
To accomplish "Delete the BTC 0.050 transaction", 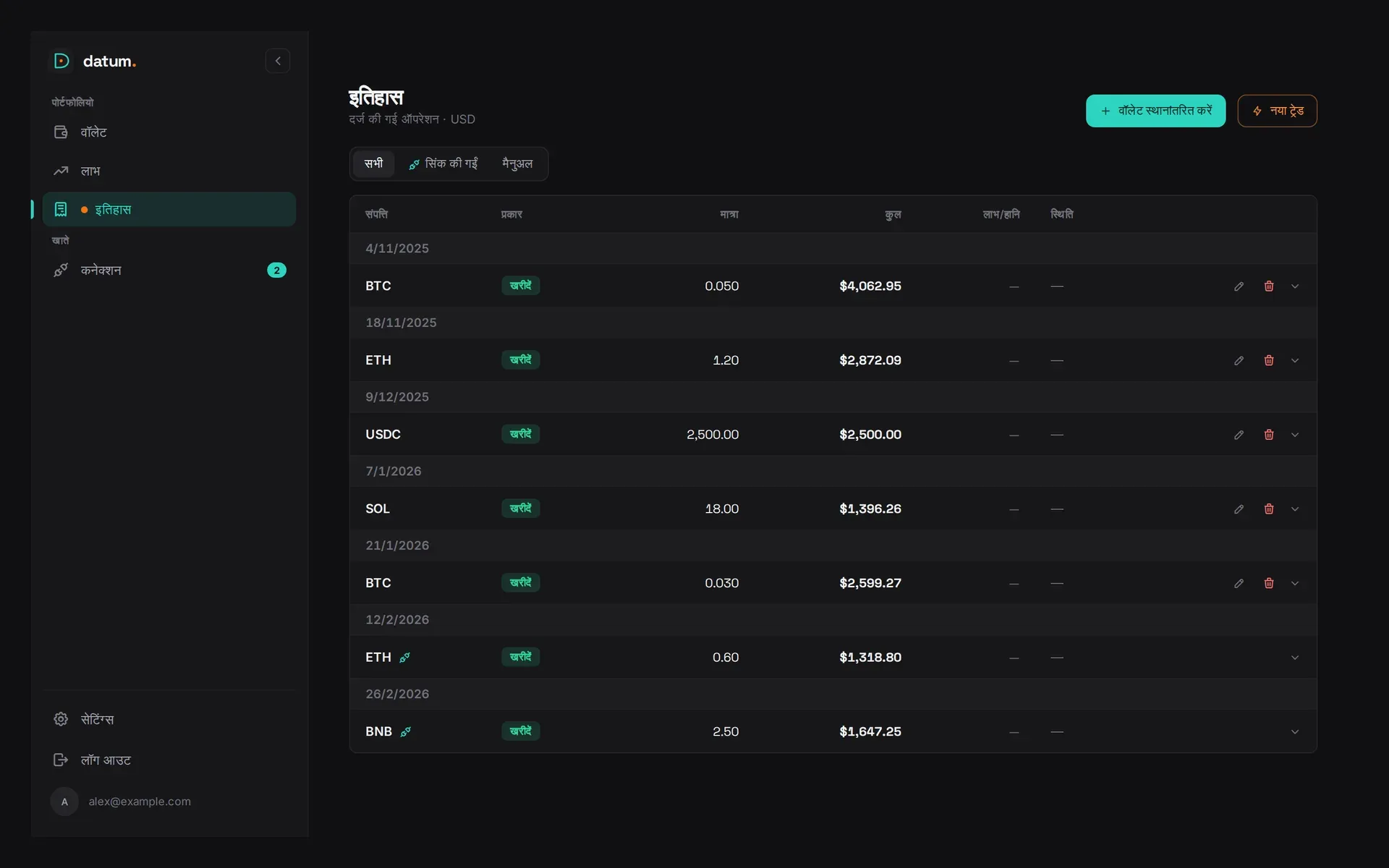I will [x=1269, y=286].
